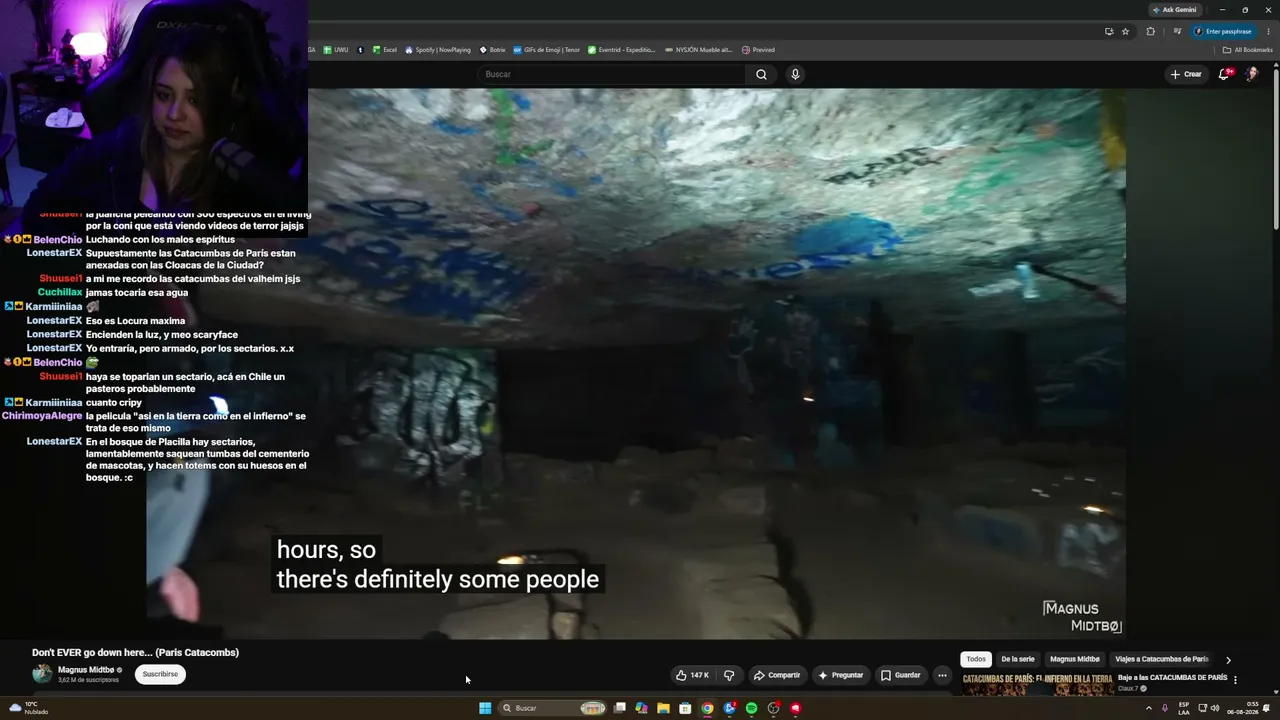Open the UWU bookmark

pos(336,50)
